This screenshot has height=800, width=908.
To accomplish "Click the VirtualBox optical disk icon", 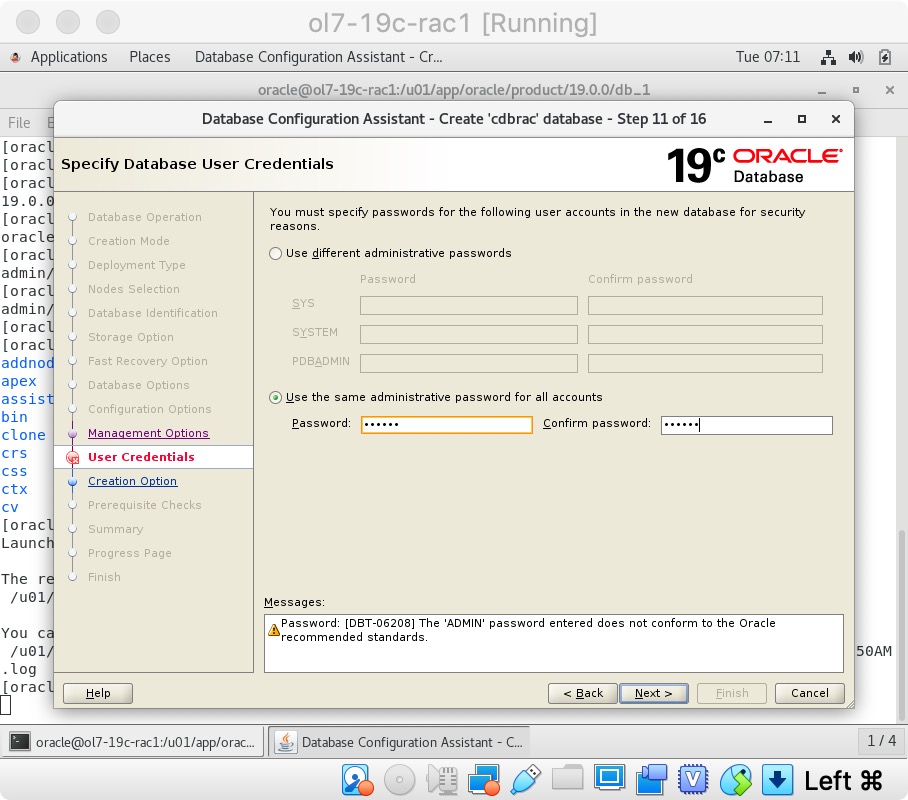I will (x=399, y=780).
